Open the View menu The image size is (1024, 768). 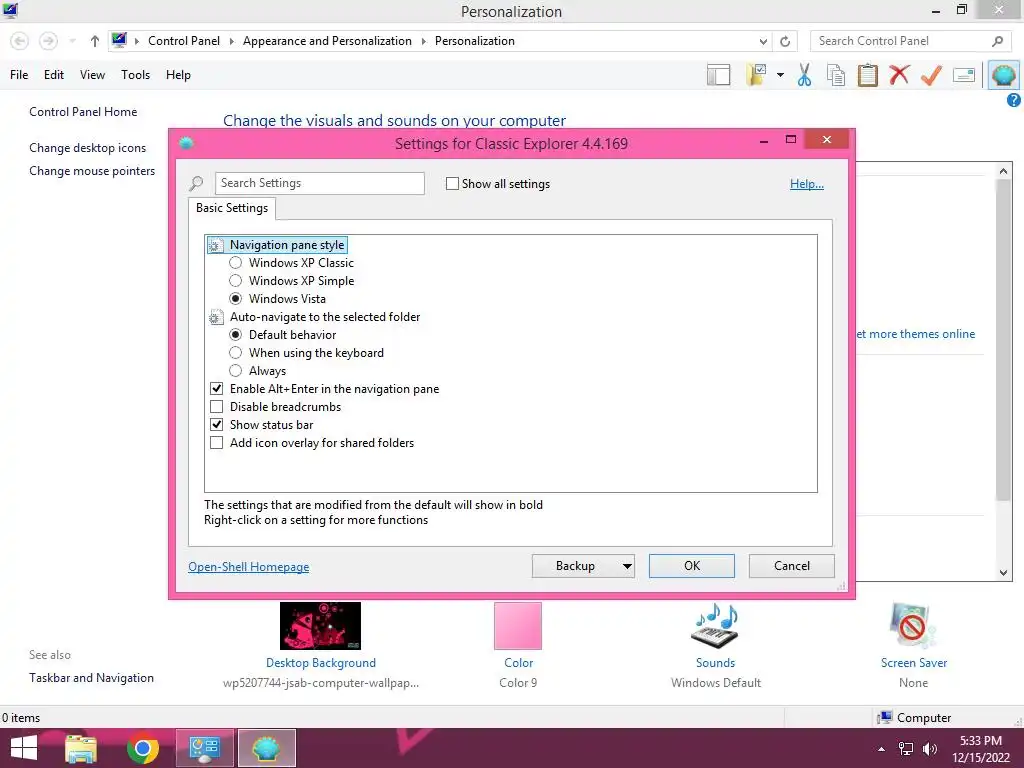(92, 75)
